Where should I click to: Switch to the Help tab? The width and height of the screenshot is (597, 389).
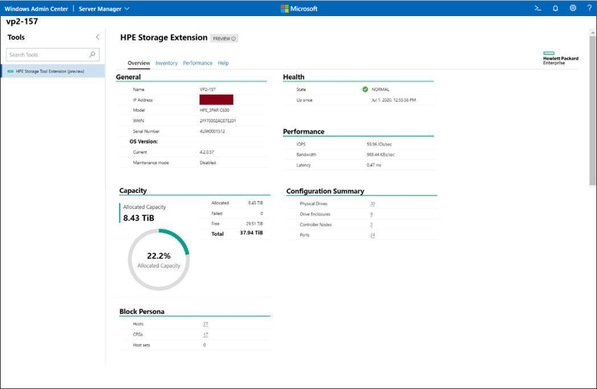click(x=223, y=63)
